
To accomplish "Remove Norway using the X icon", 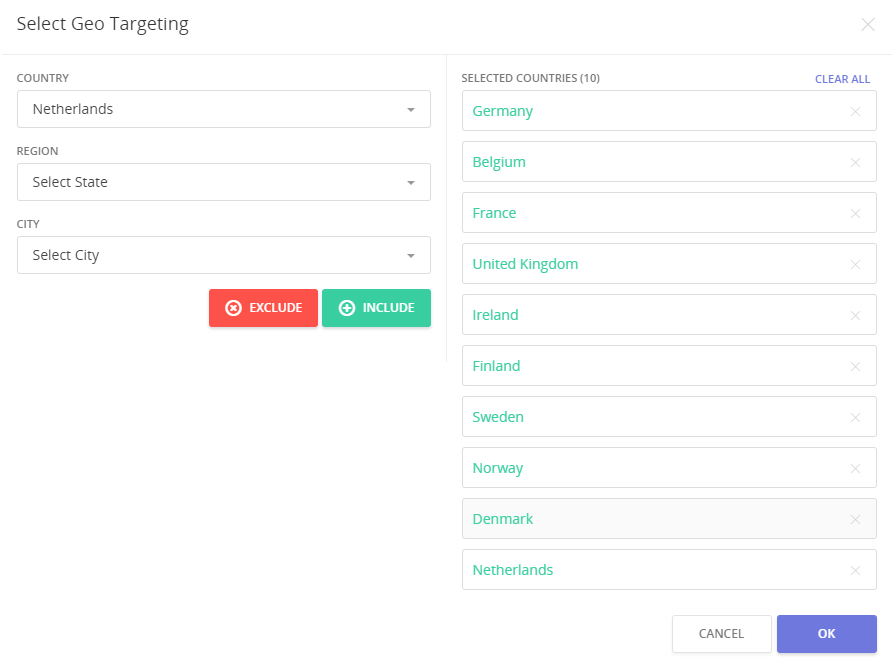I will tap(856, 468).
